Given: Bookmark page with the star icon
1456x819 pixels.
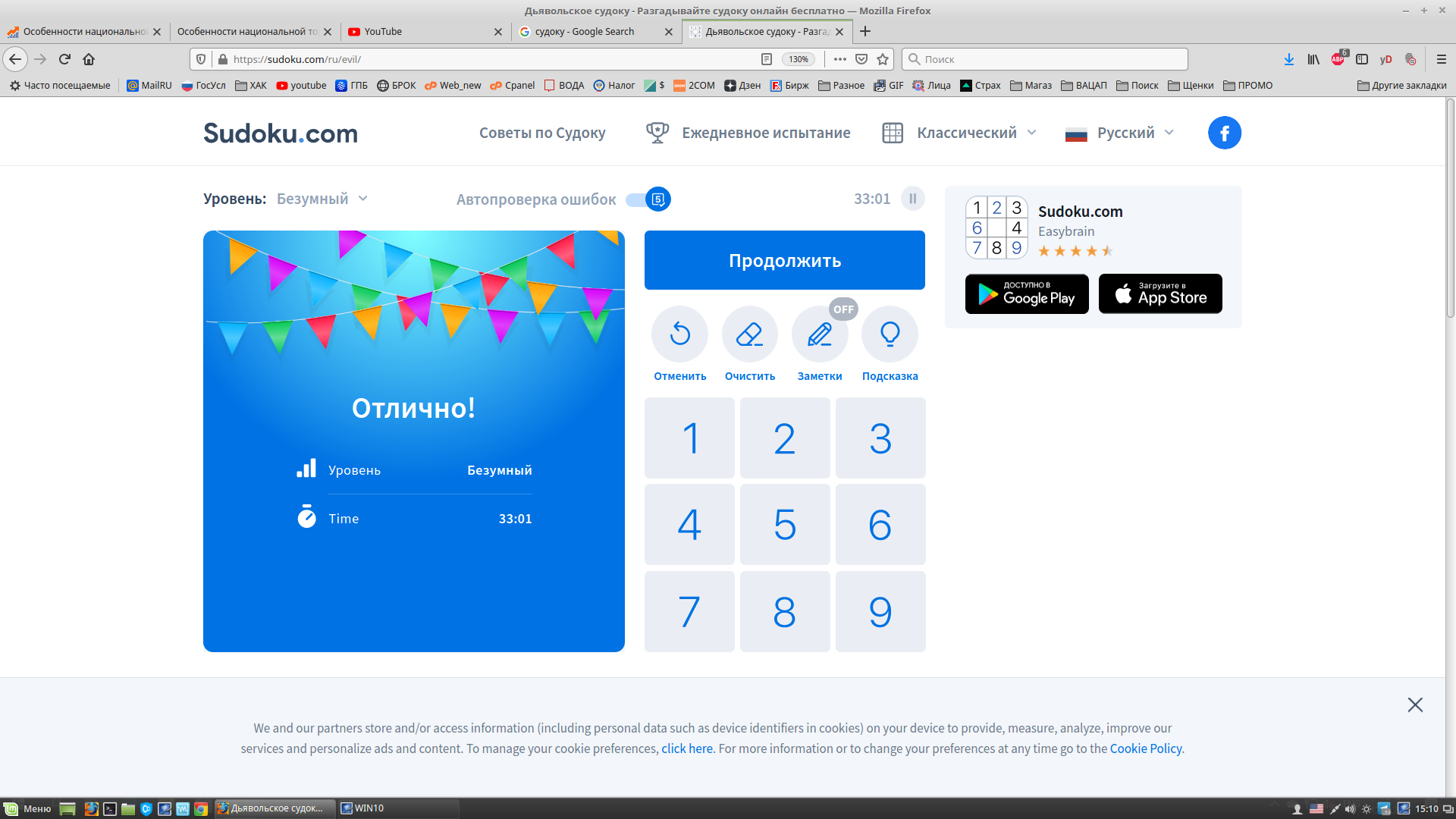Looking at the screenshot, I should (883, 59).
